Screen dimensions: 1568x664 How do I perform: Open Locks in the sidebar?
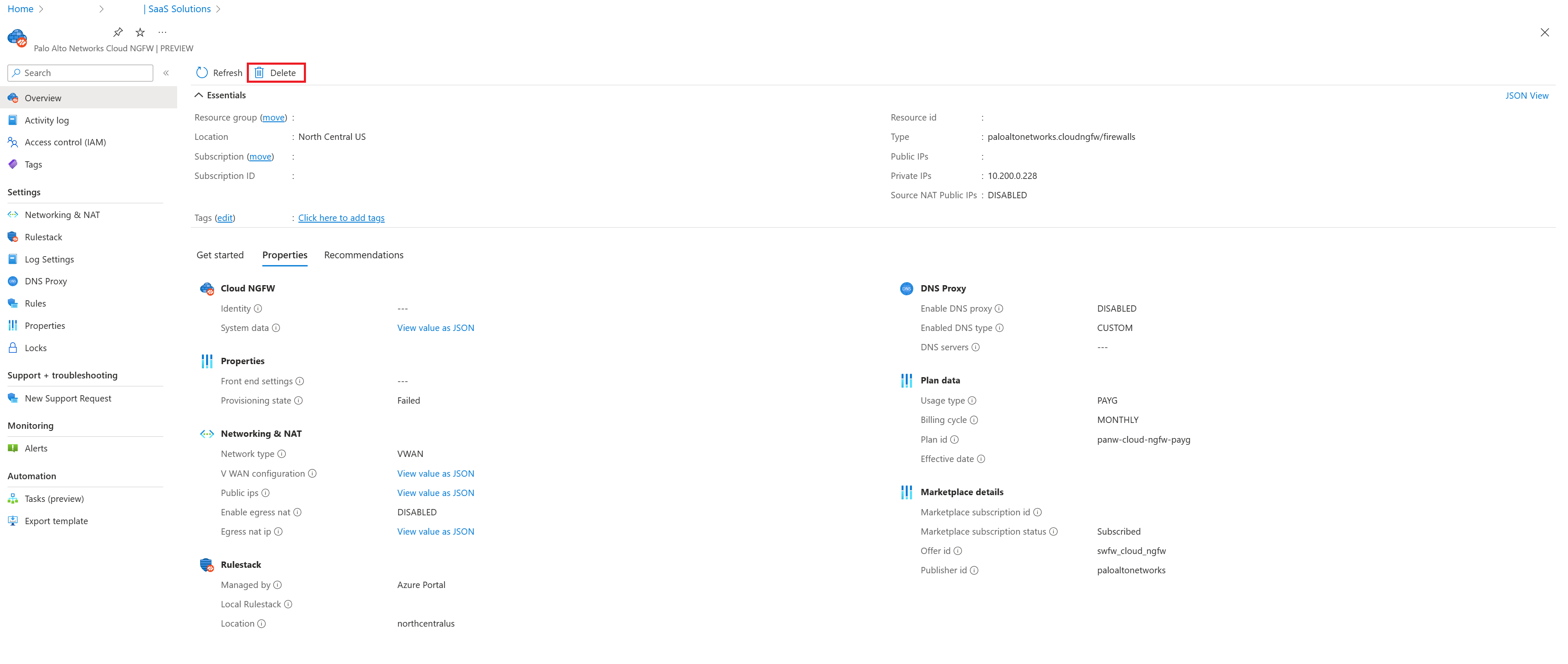(35, 348)
